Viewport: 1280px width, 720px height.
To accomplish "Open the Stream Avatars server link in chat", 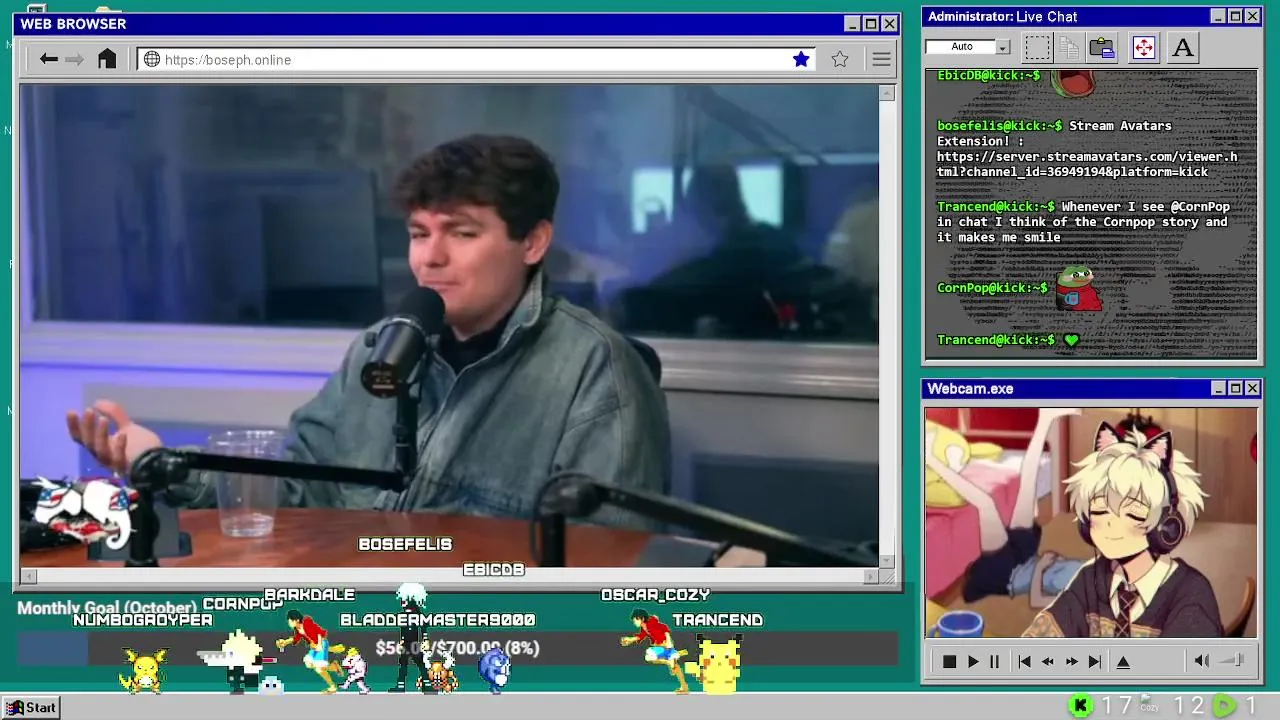I will click(x=1087, y=164).
